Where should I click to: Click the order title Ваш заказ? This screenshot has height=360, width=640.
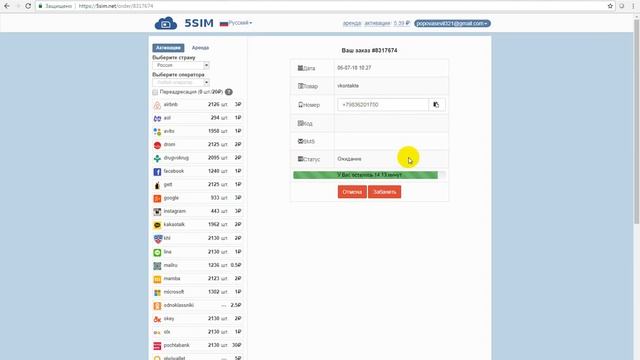(369, 51)
